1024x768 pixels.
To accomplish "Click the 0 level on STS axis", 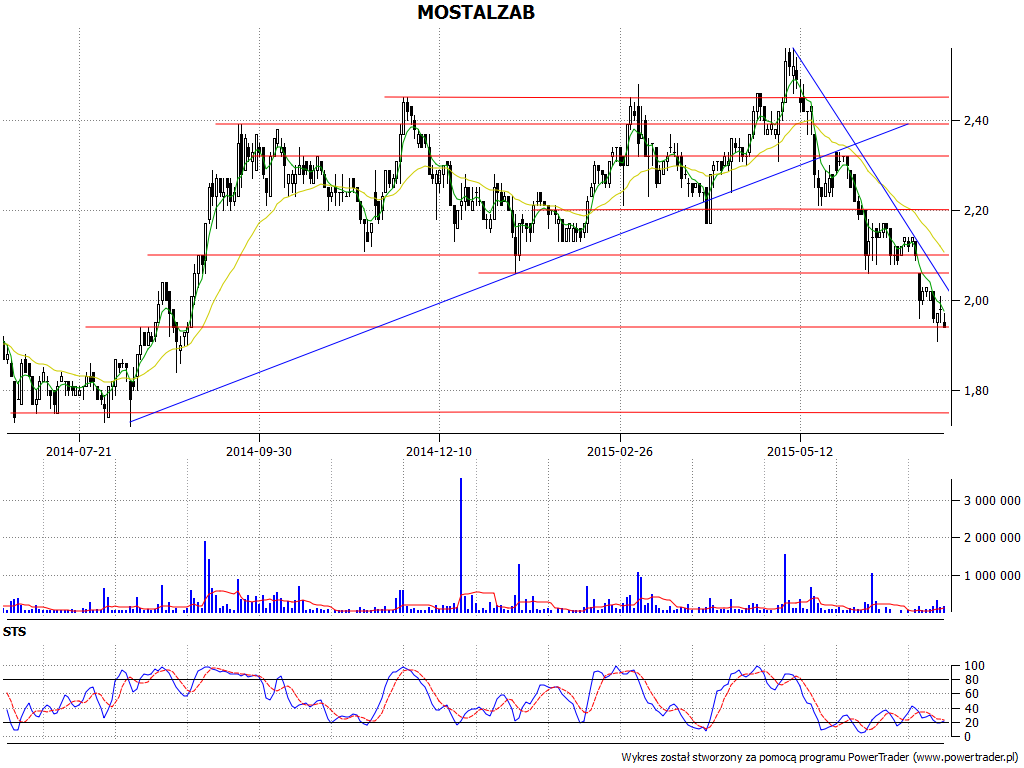I will [x=967, y=737].
